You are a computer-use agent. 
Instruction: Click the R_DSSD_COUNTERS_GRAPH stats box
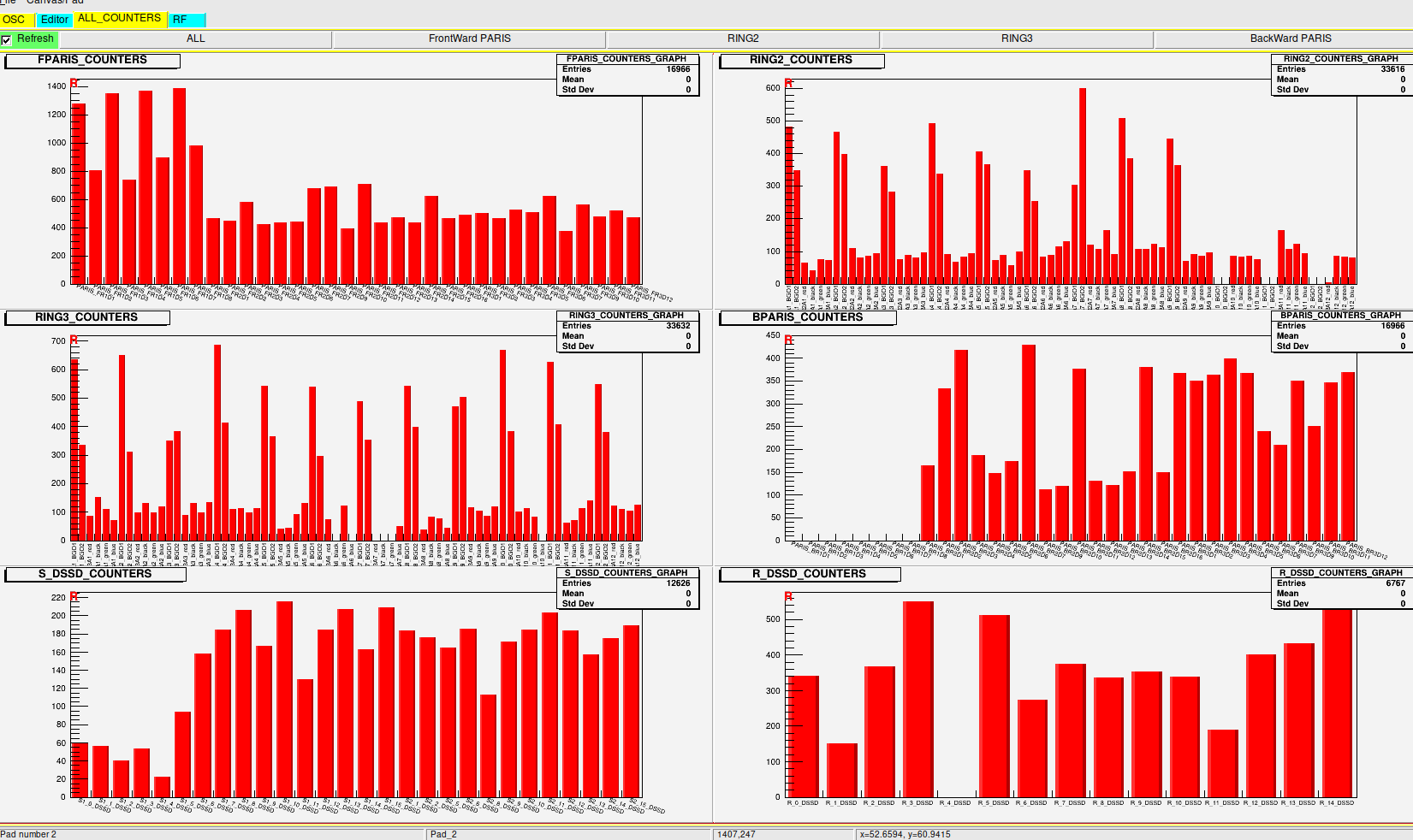tap(1340, 589)
